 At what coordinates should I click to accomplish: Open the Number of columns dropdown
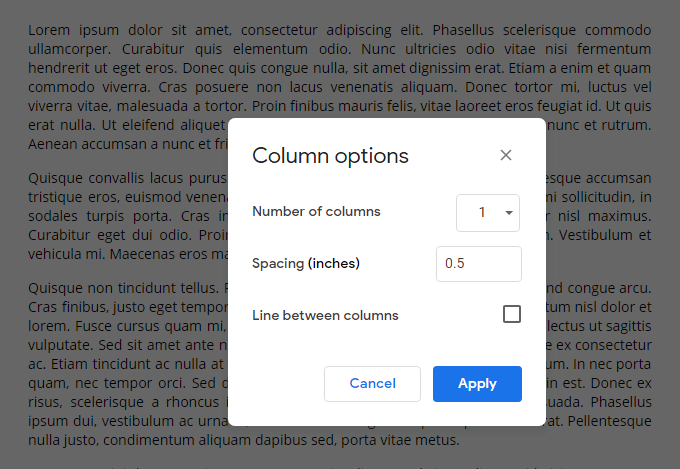click(488, 212)
